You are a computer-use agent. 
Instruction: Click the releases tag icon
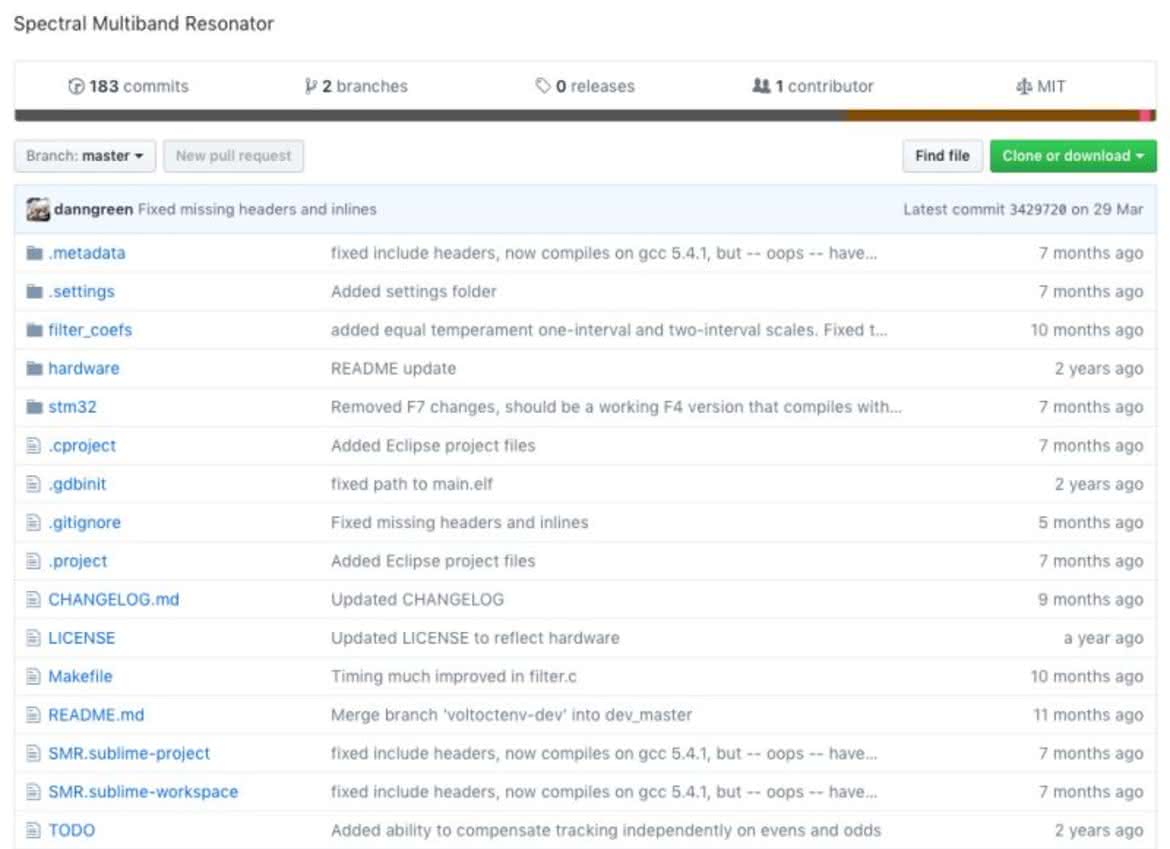pos(542,87)
